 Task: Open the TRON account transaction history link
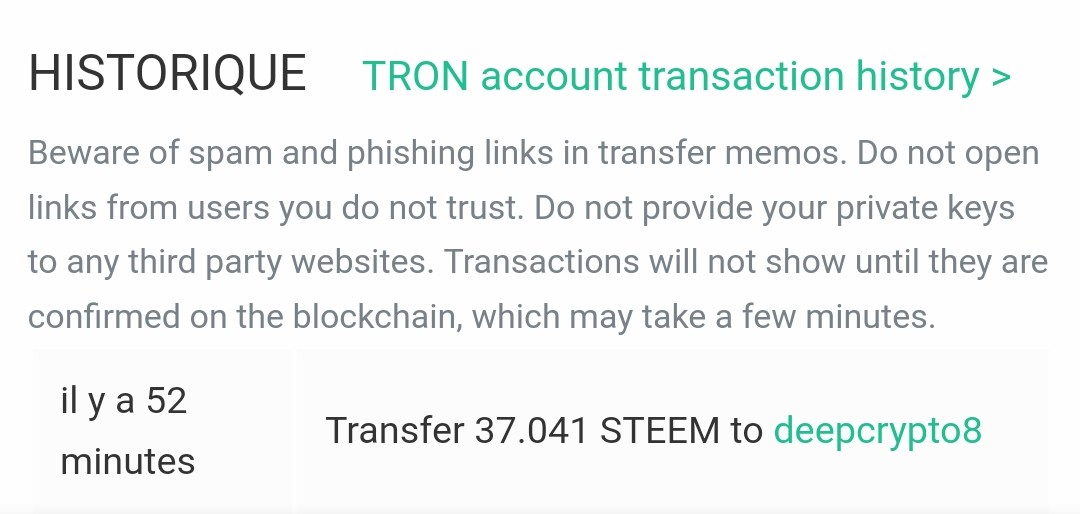[686, 76]
